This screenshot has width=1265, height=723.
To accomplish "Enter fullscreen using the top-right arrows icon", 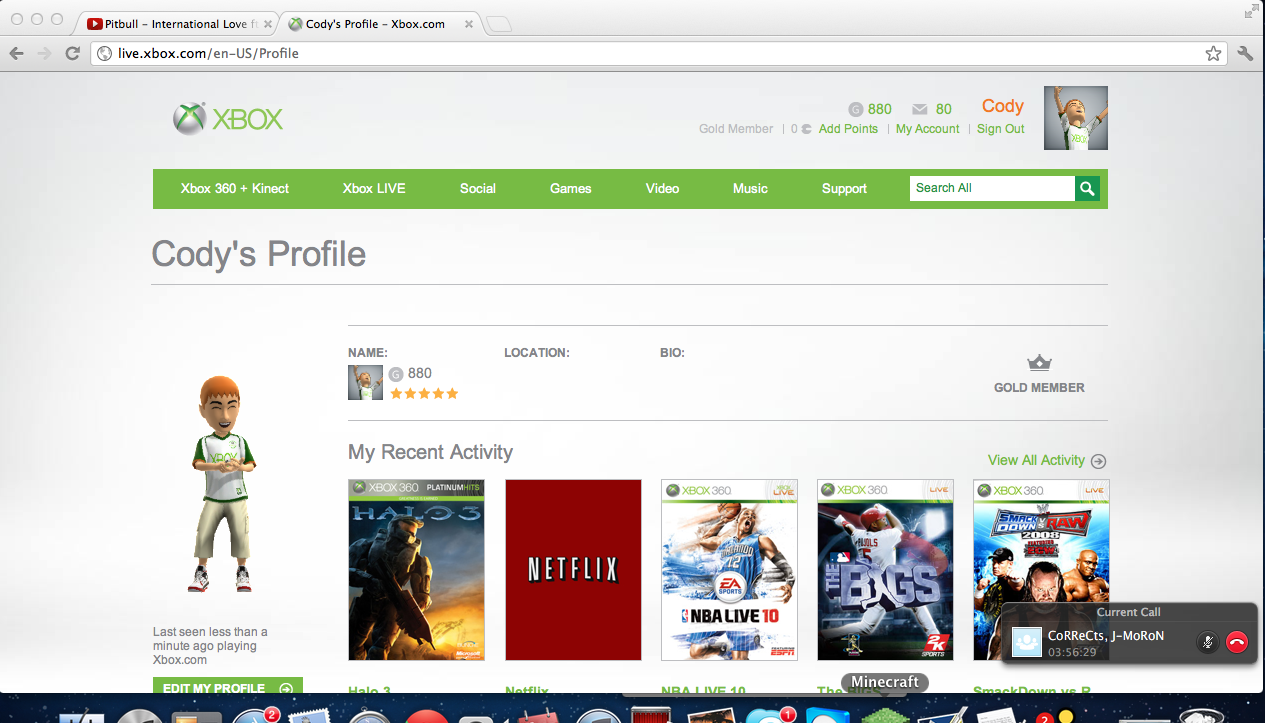I will pos(1251,11).
